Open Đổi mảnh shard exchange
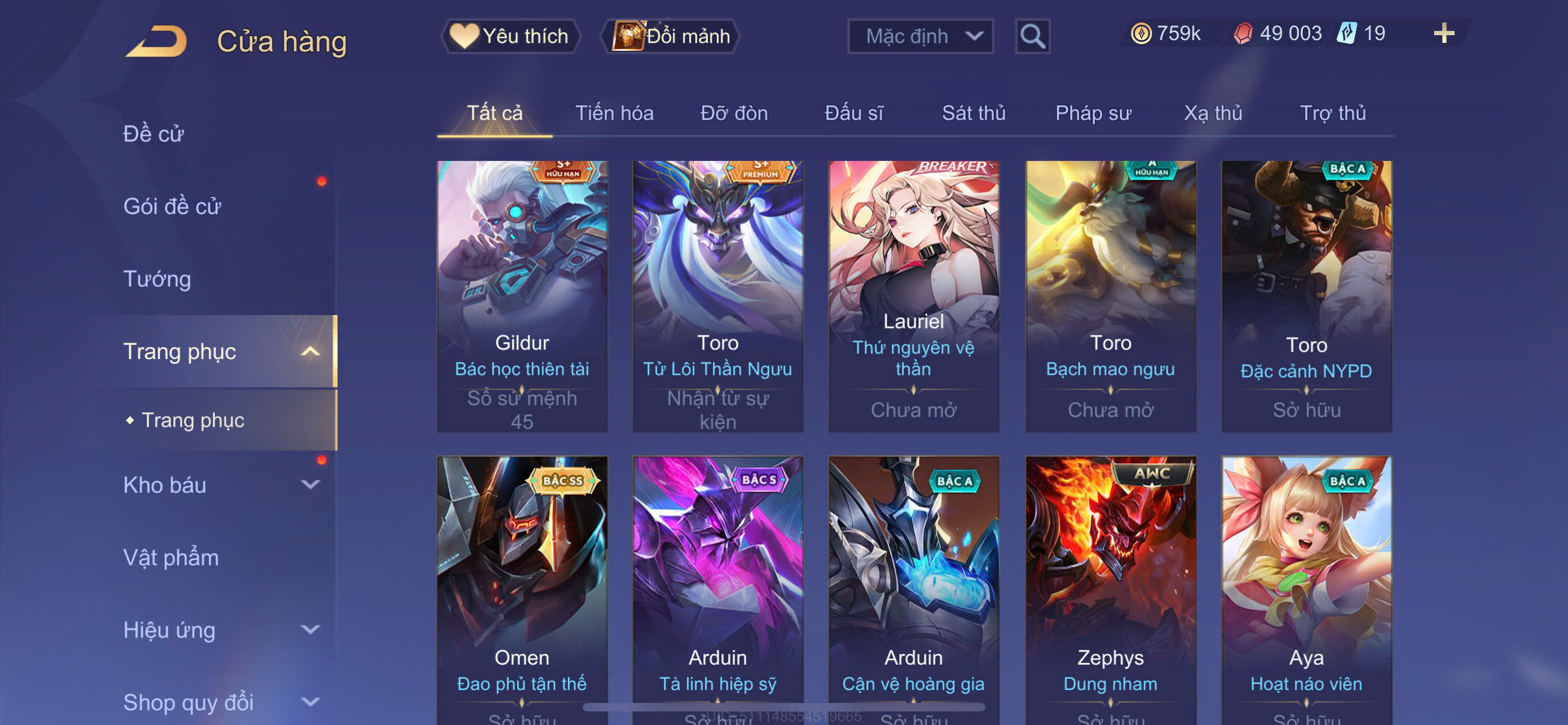Image resolution: width=1568 pixels, height=725 pixels. (671, 37)
